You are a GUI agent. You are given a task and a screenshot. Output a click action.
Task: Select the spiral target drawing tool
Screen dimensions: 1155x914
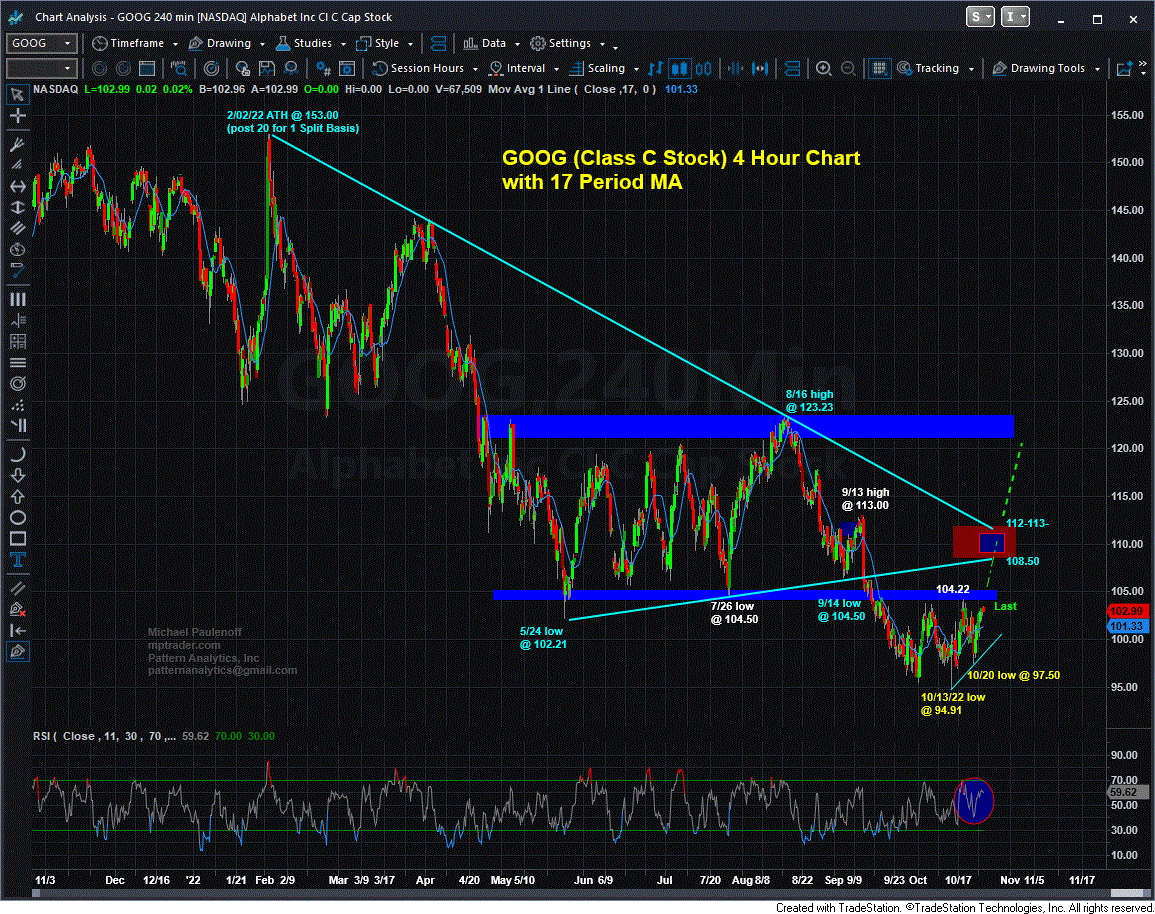(x=18, y=384)
